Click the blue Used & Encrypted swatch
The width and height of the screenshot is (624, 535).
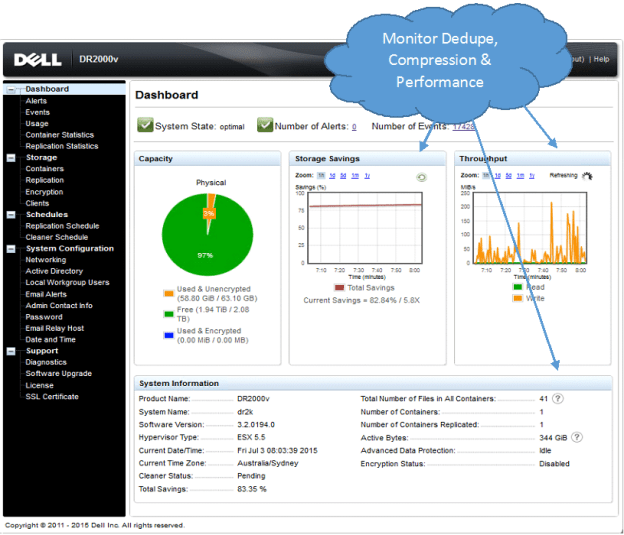point(169,335)
